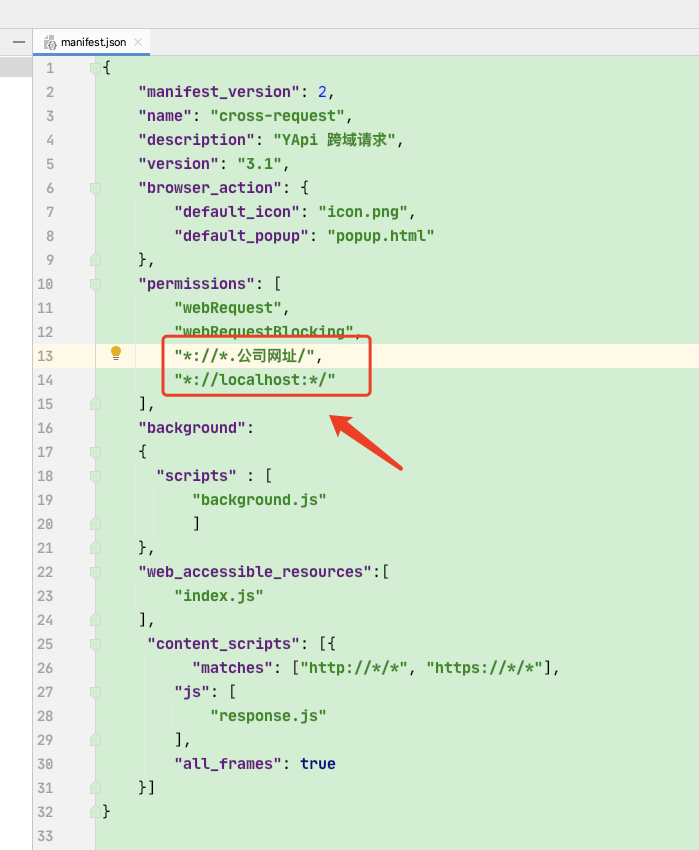The height and width of the screenshot is (850, 699).
Task: Click the "default_popup" key
Action: (x=241, y=236)
